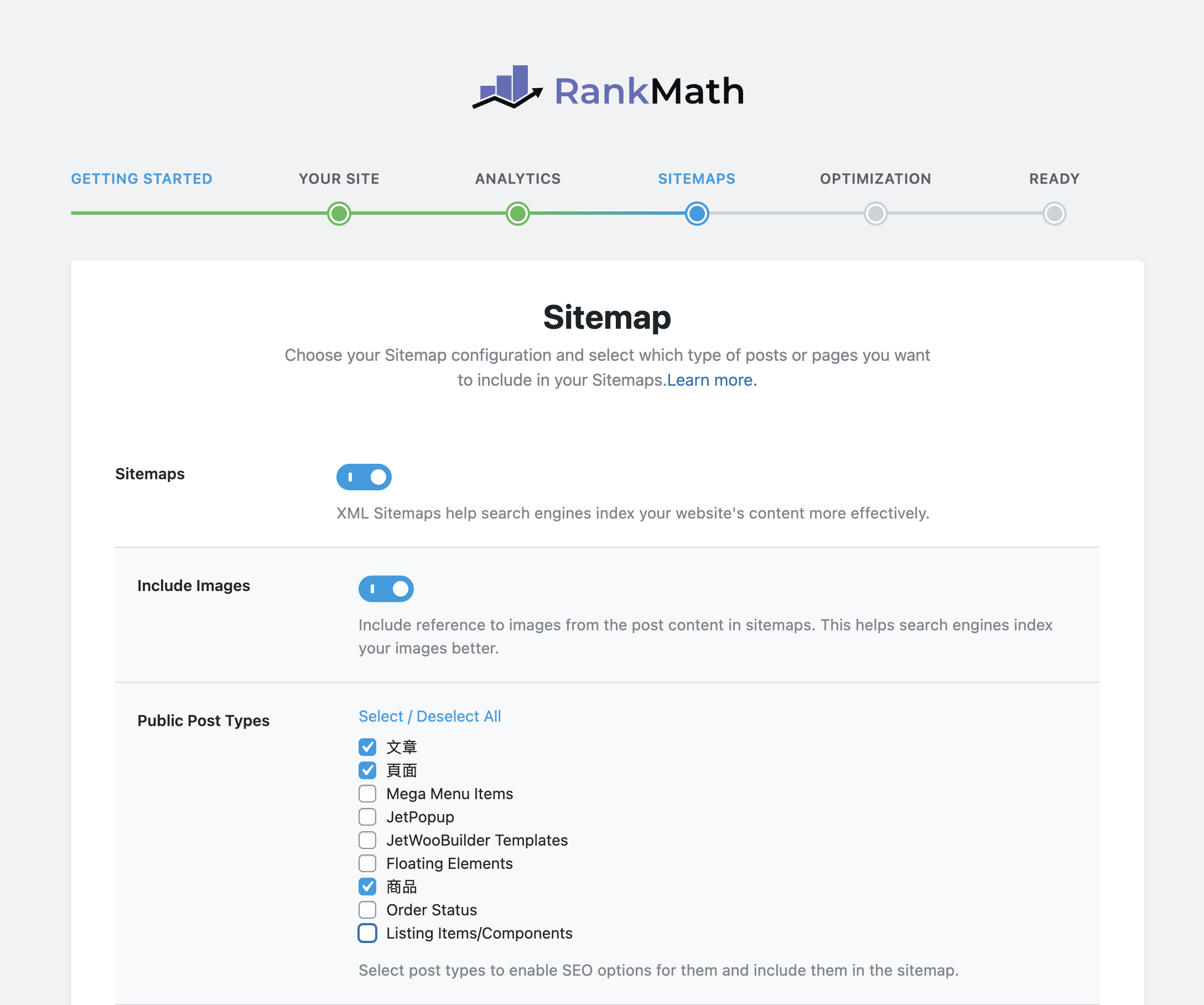This screenshot has height=1005, width=1204.
Task: Tick the JetWooBuilder Templates checkbox
Action: click(367, 840)
